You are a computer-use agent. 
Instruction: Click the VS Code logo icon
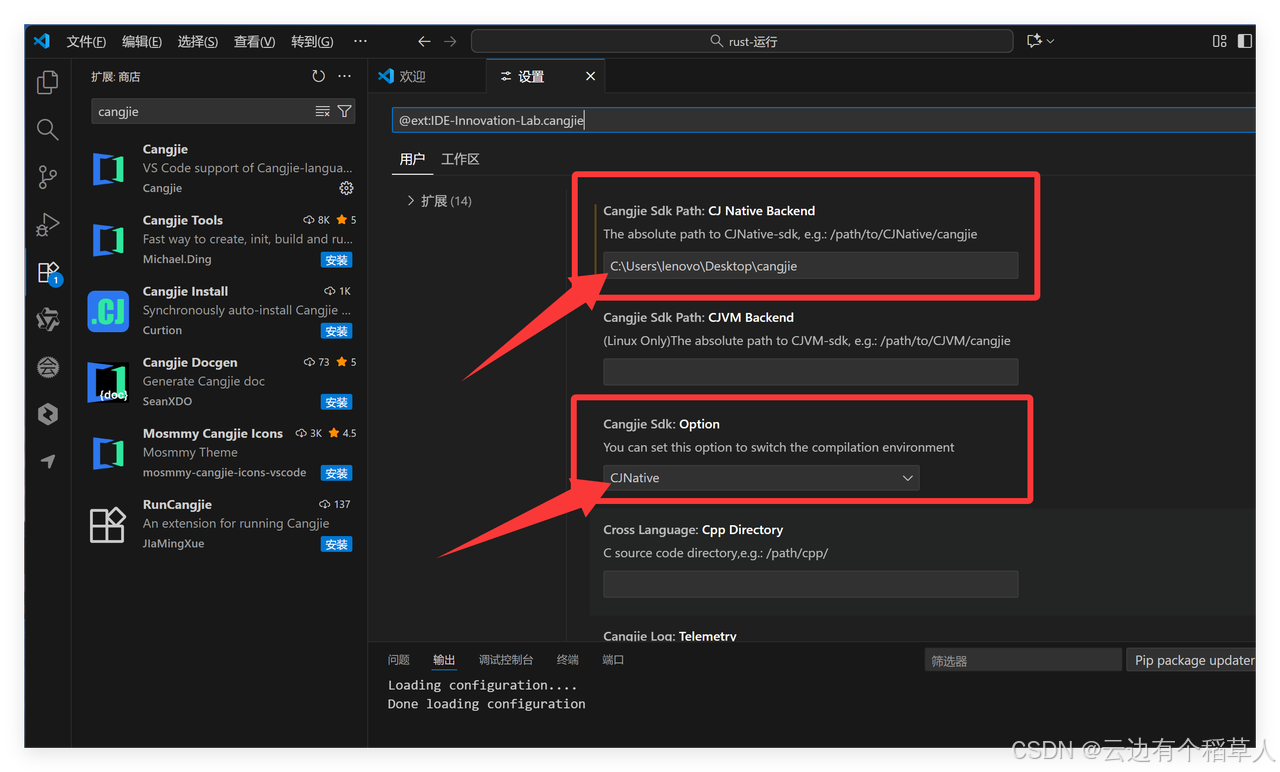click(x=41, y=41)
